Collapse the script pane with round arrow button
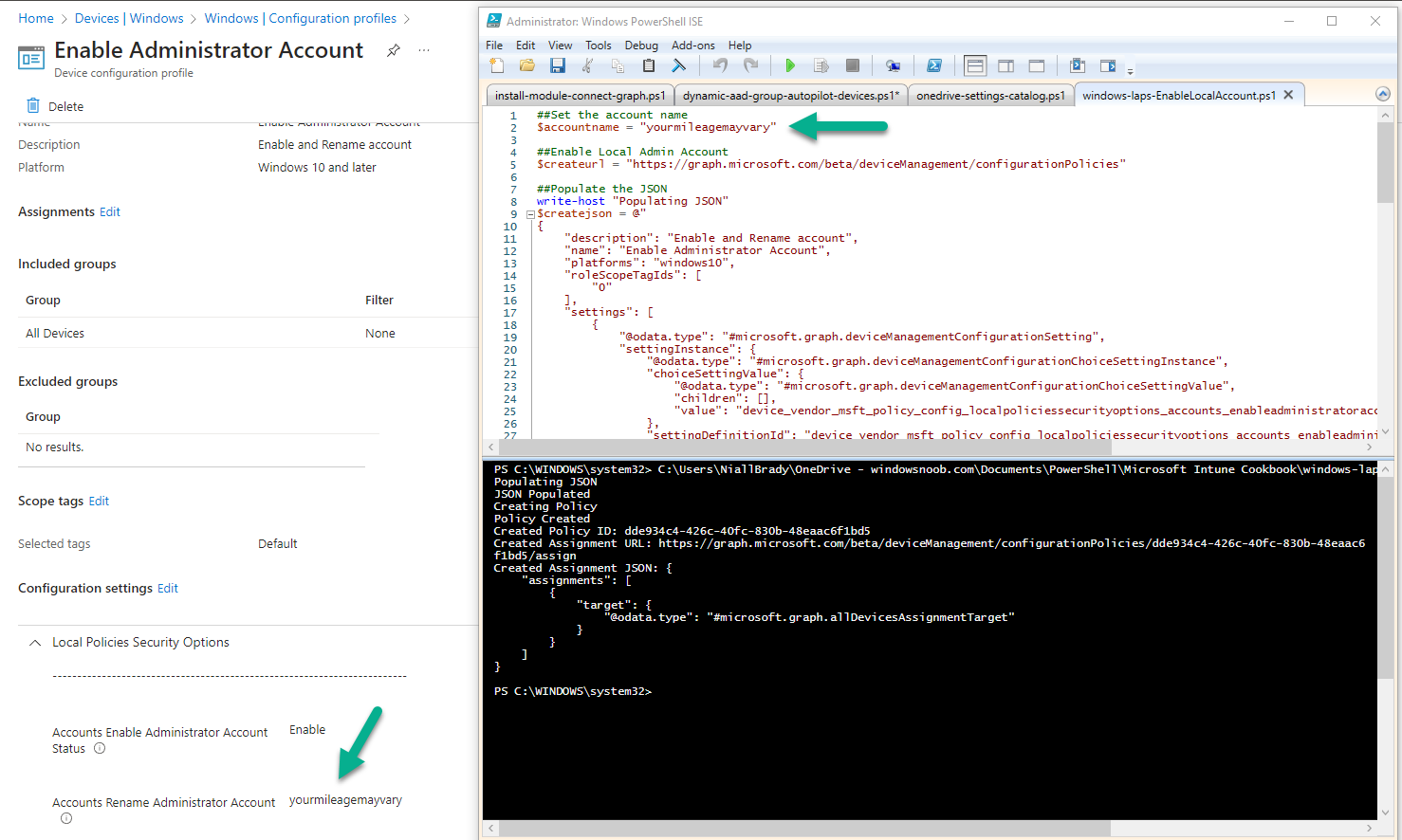Image resolution: width=1402 pixels, height=840 pixels. tap(1383, 94)
